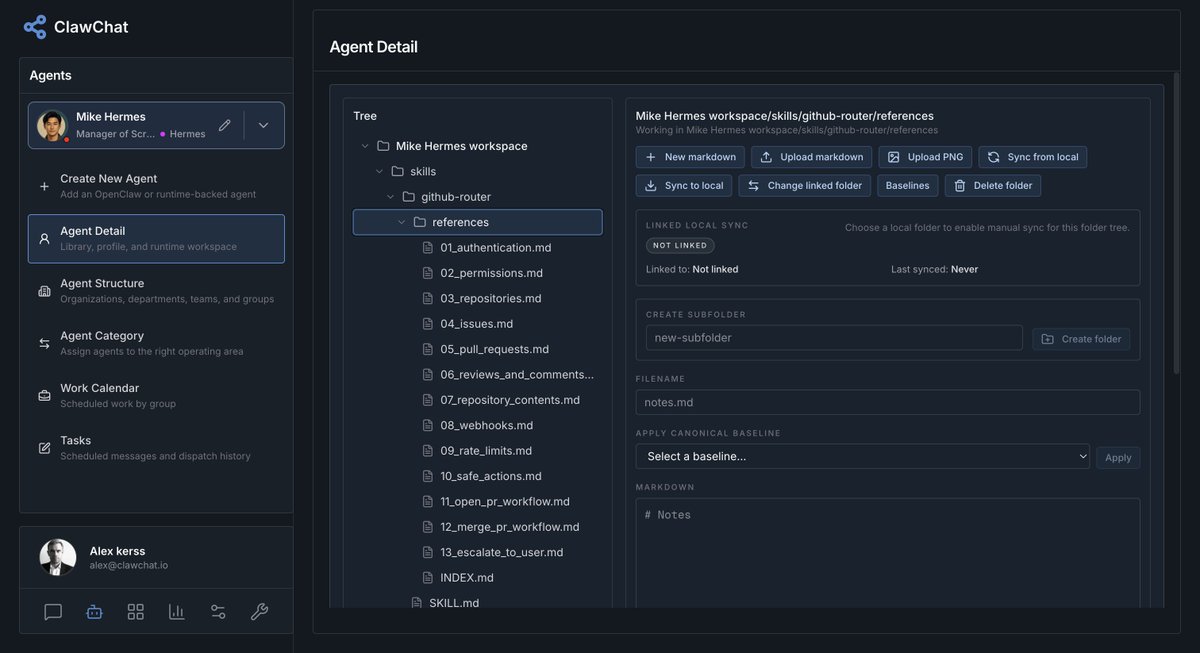
Task: Click Upload PNG button
Action: pyautogui.click(x=925, y=157)
